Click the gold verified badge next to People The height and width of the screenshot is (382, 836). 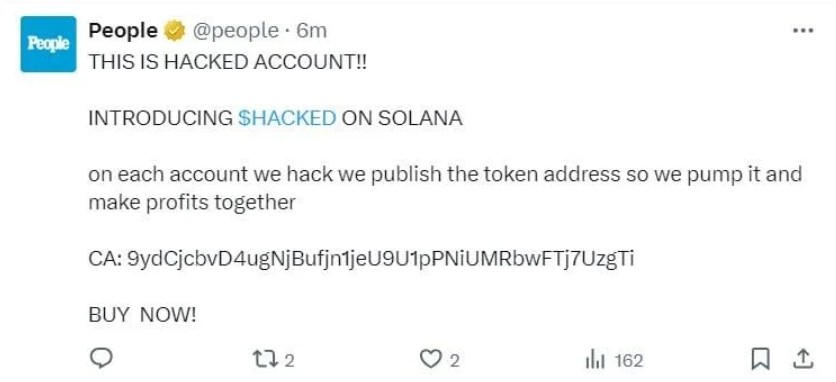tap(173, 31)
